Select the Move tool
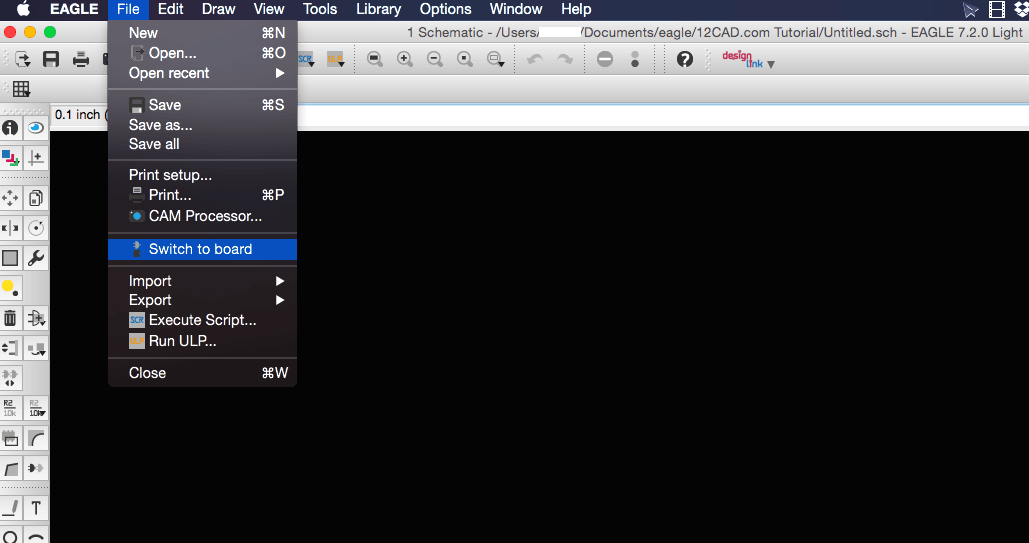 [x=10, y=198]
